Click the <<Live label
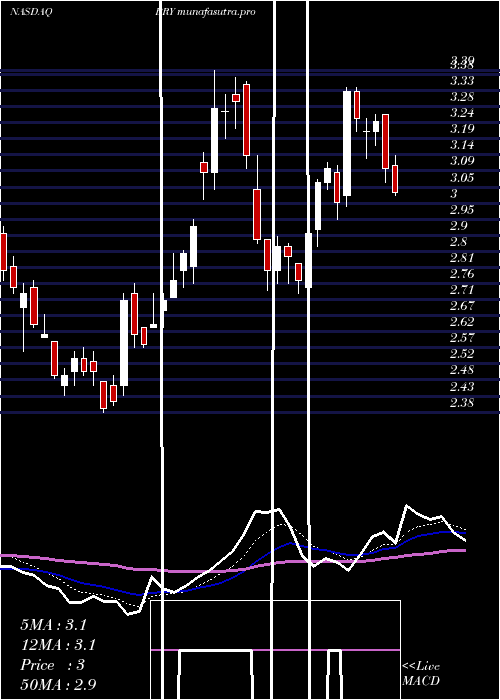Screen dimensions: 500x700 click(x=421, y=667)
